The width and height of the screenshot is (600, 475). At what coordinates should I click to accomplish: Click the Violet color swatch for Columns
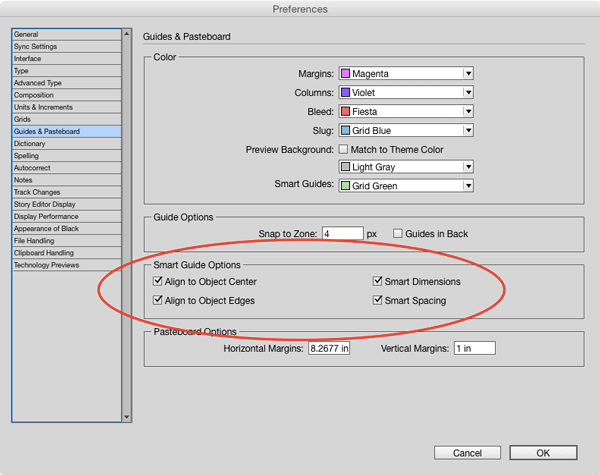point(345,92)
